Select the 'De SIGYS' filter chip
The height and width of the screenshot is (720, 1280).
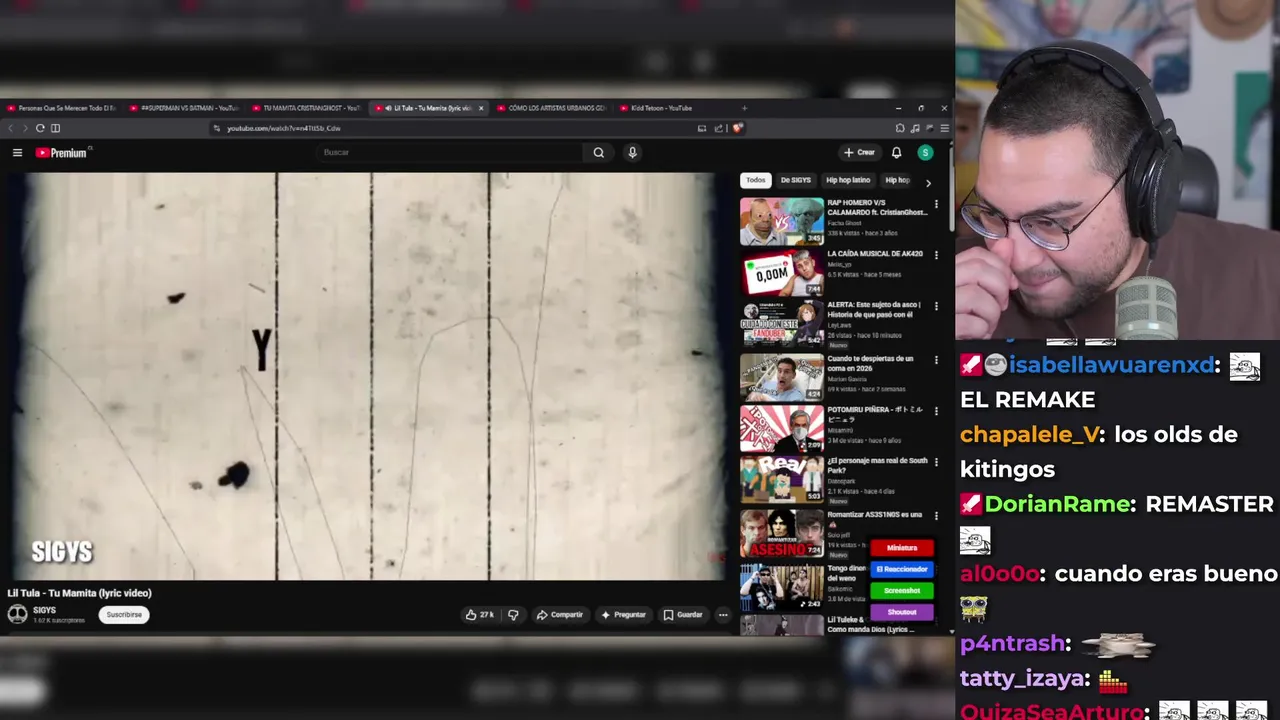point(795,180)
